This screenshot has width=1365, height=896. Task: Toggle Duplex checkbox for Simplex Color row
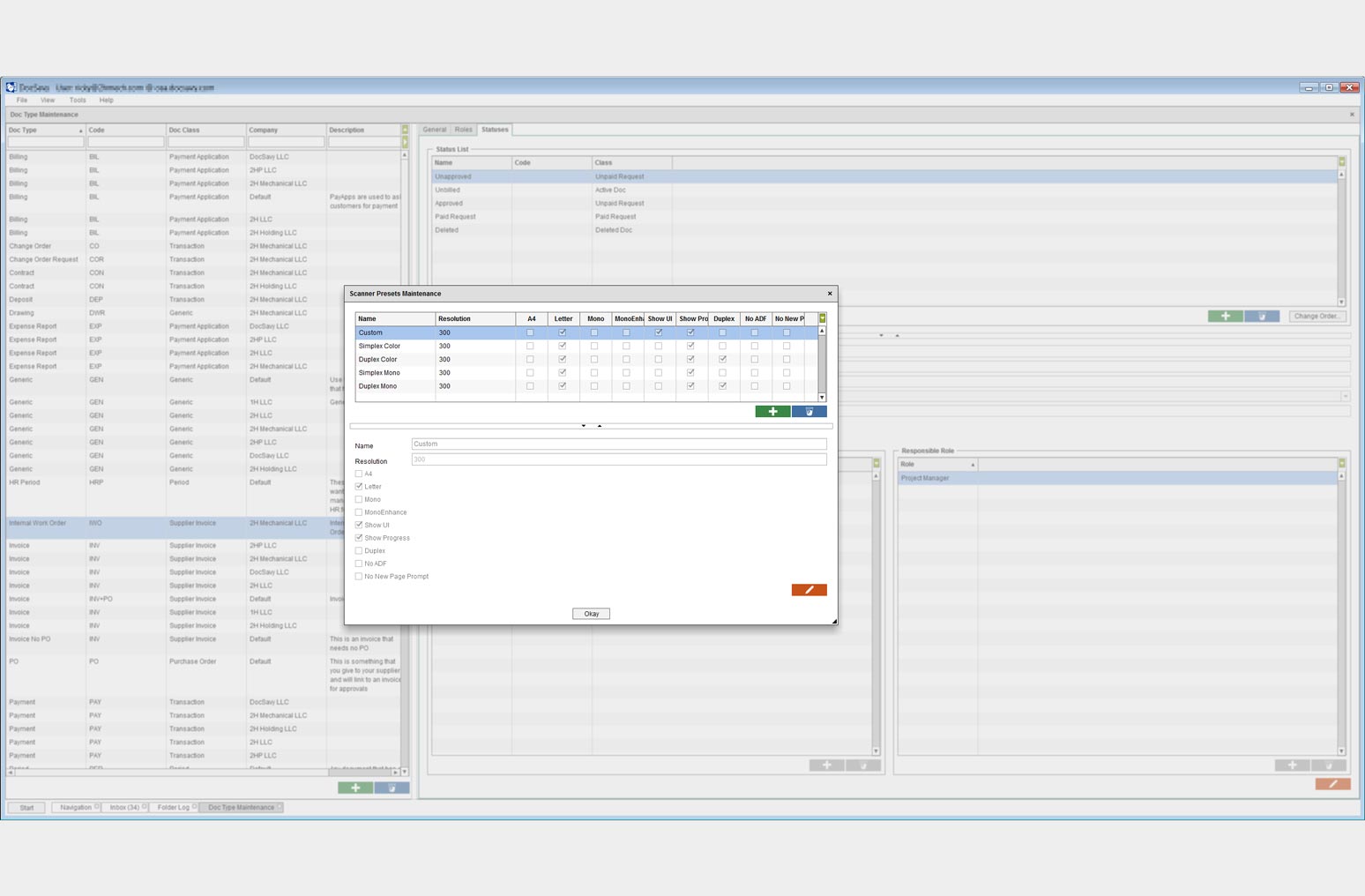coord(722,347)
